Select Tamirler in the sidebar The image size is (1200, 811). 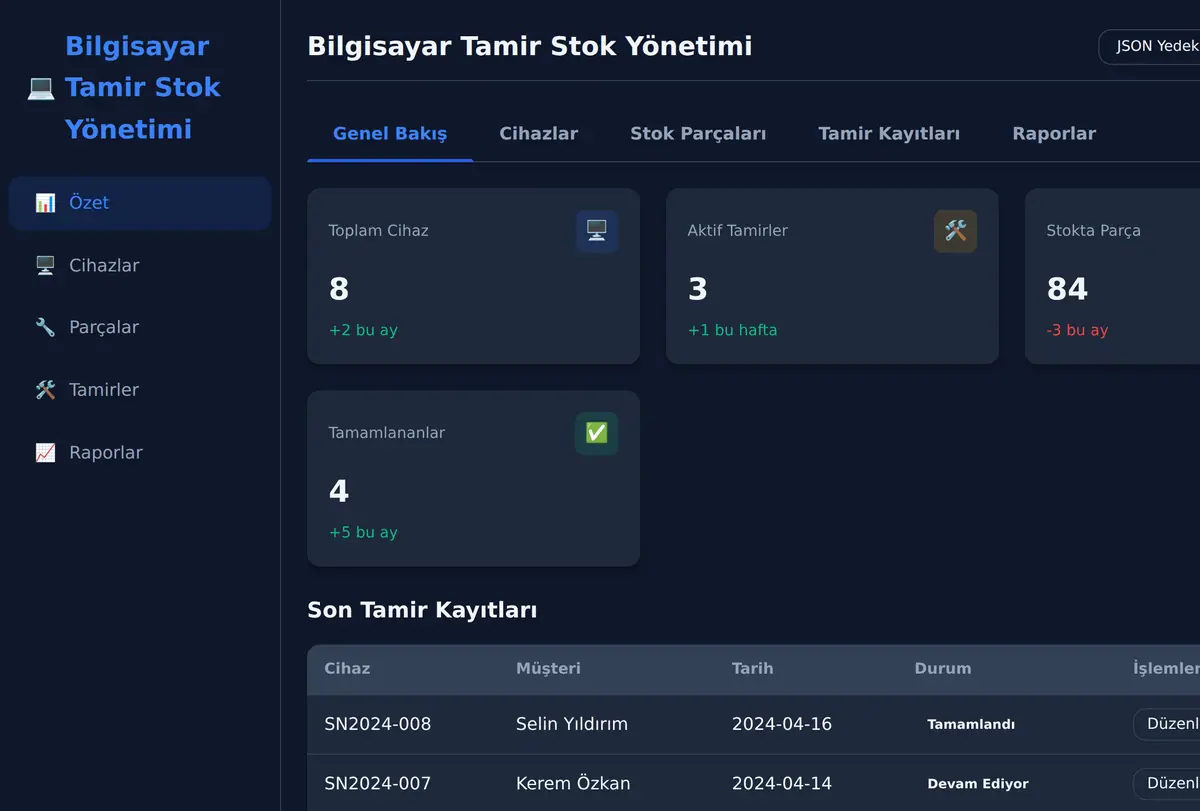(140, 390)
